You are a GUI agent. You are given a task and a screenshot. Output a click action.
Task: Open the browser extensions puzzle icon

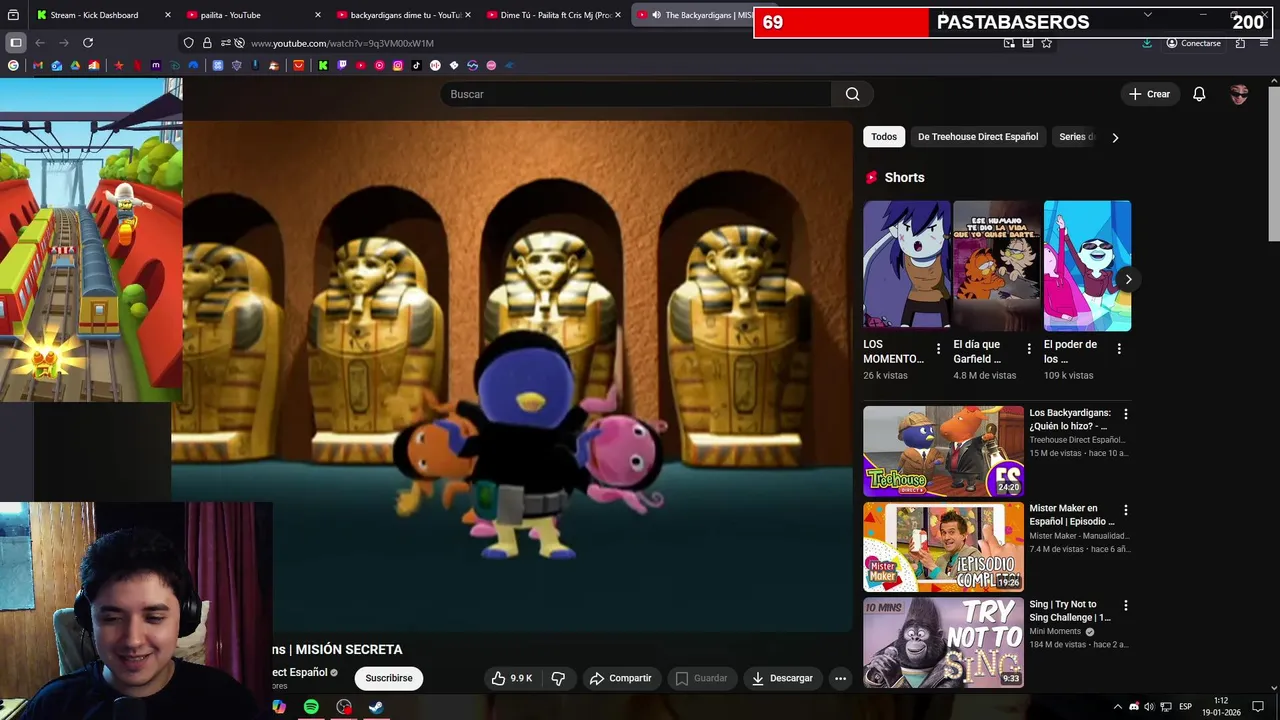pyautogui.click(x=1240, y=43)
